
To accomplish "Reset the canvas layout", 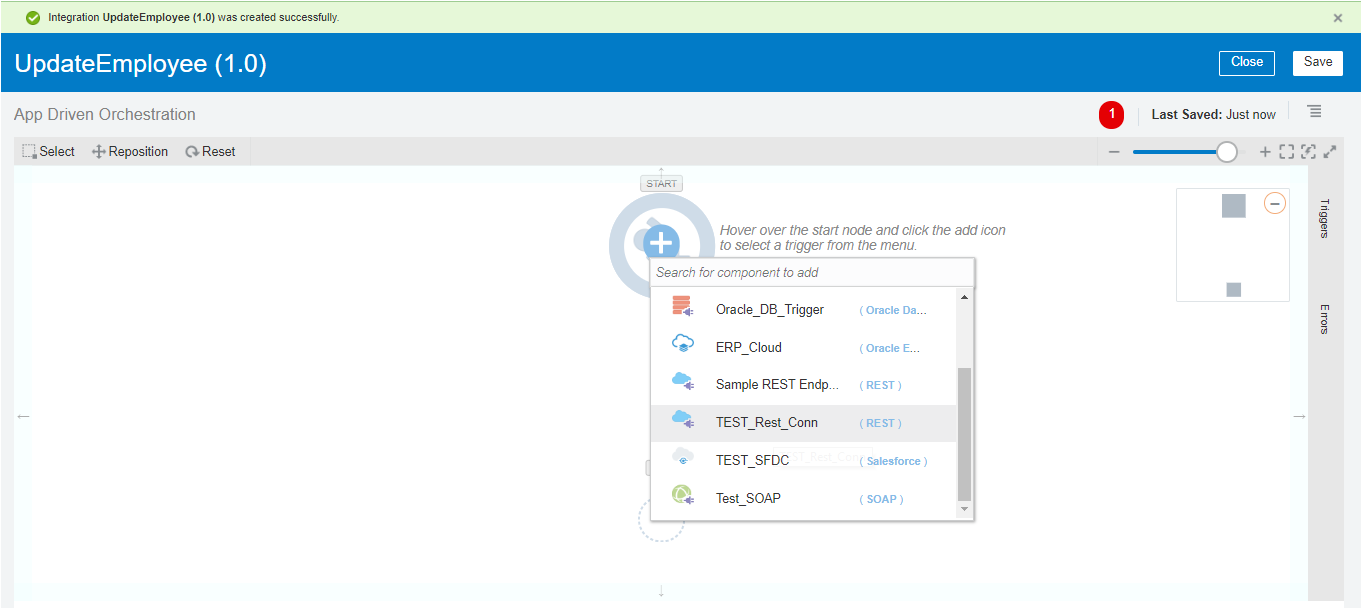I will (x=210, y=152).
